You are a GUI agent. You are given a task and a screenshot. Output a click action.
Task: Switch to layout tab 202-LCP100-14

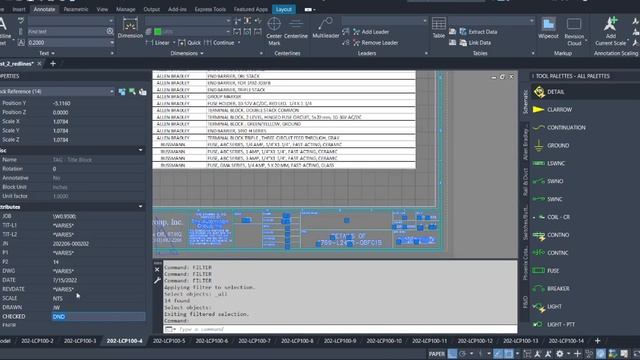(566, 341)
